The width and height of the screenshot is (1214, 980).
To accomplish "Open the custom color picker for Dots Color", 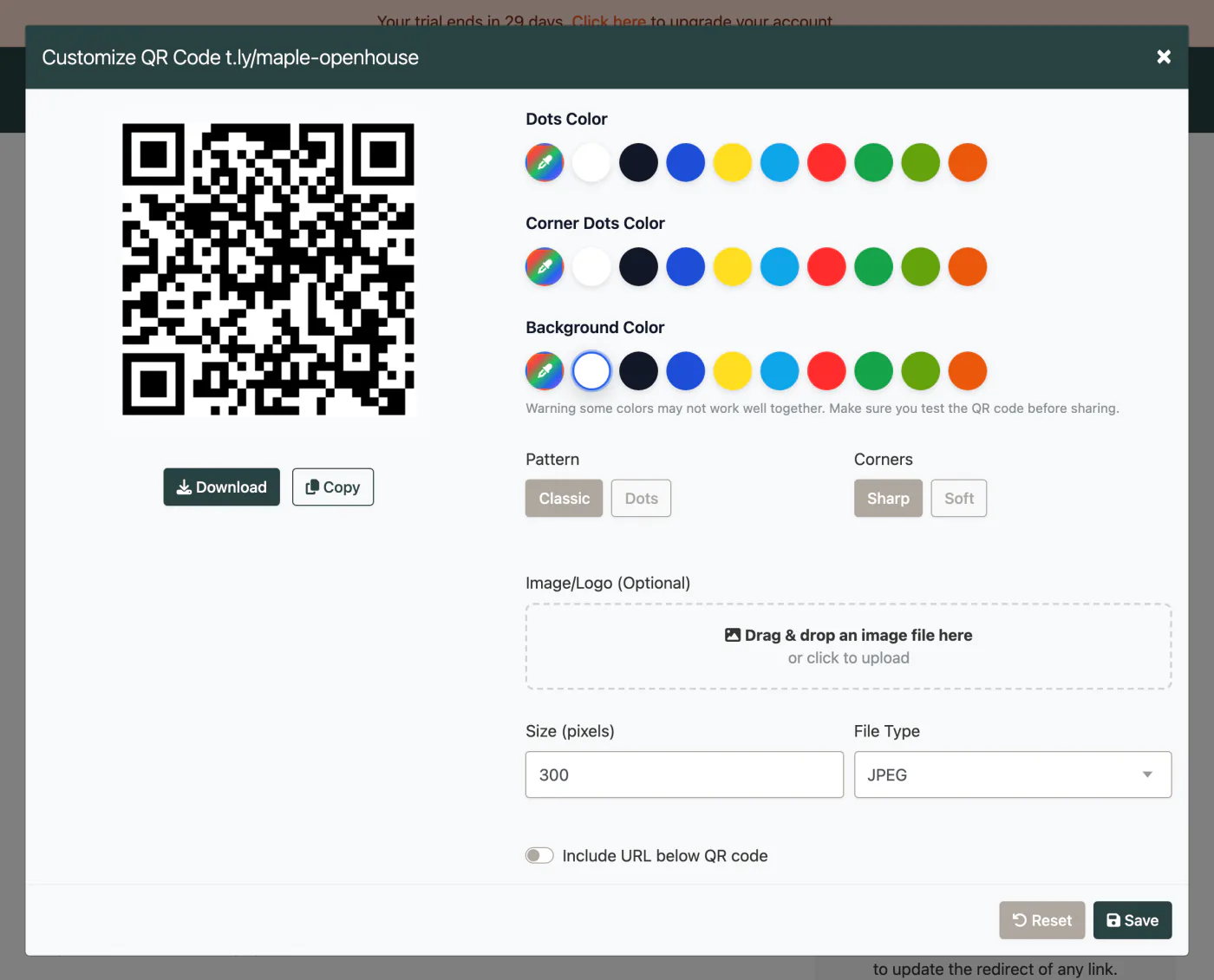I will pyautogui.click(x=545, y=162).
